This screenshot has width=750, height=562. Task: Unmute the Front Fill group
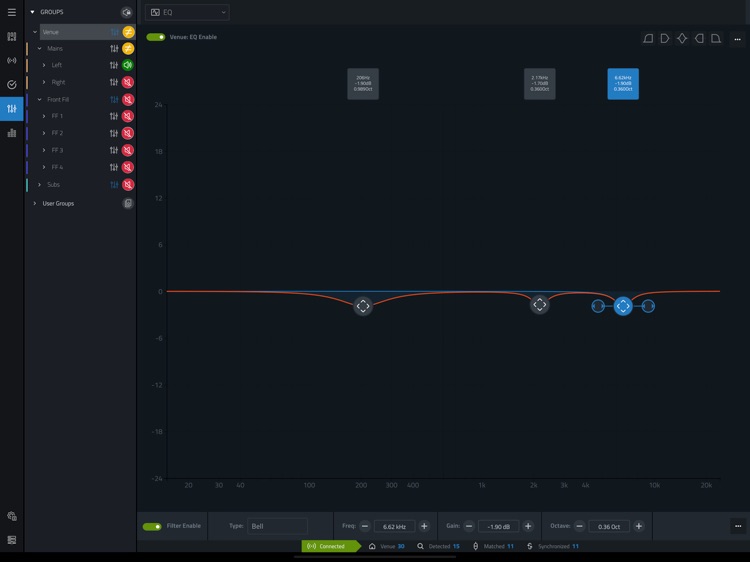coord(128,99)
